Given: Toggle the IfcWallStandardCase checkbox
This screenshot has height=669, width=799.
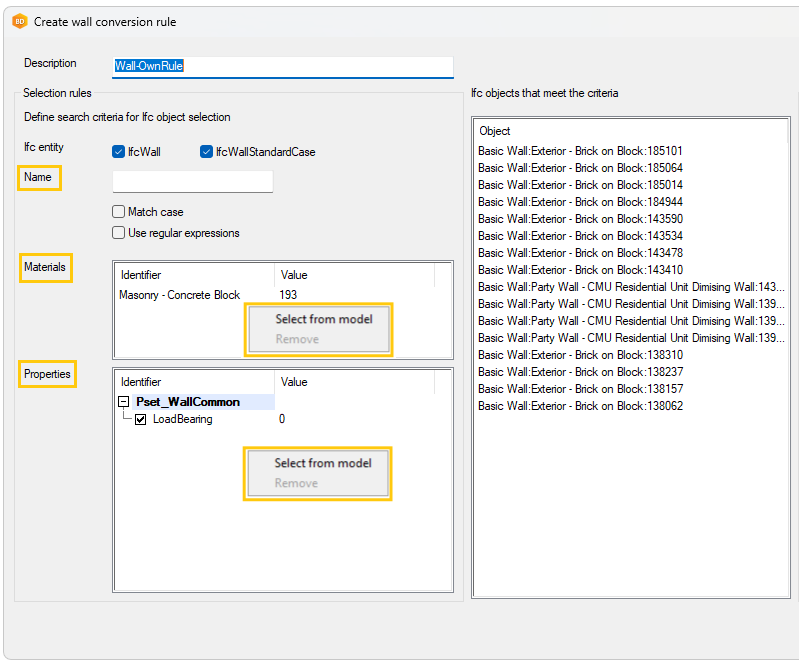Looking at the screenshot, I should [x=206, y=152].
